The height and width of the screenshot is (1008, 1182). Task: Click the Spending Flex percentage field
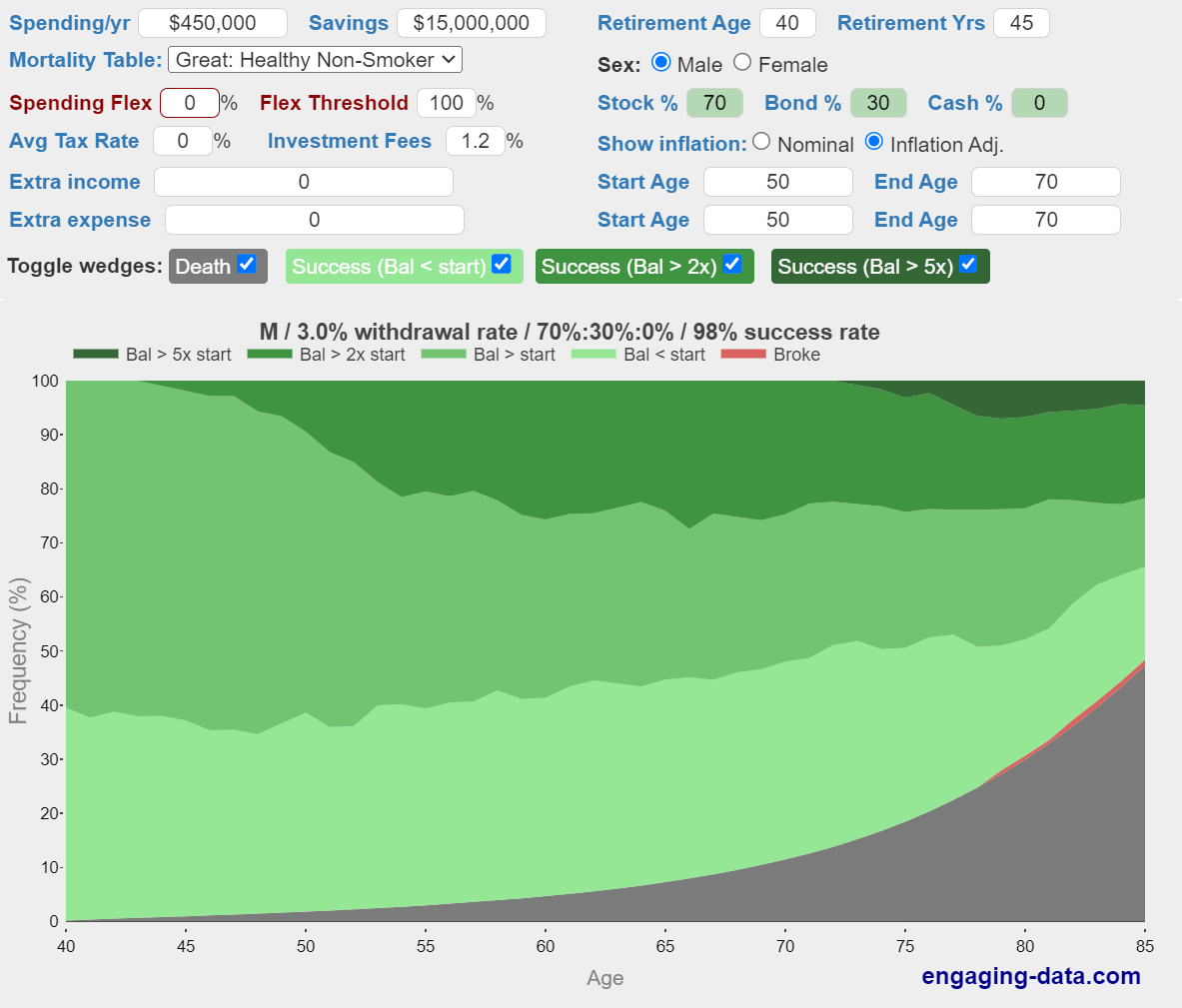[189, 103]
